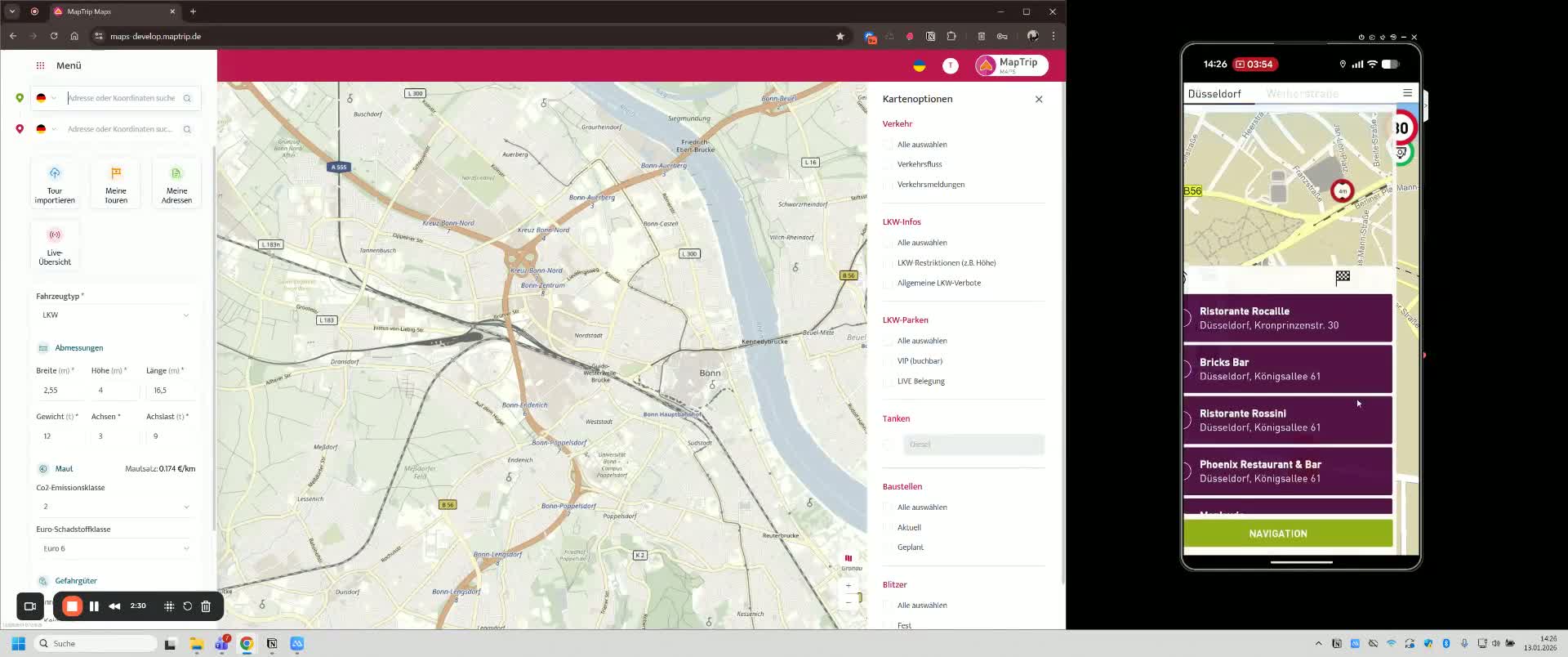Viewport: 1568px width, 657px height.
Task: Zoom in the map with the plus button
Action: 849,586
